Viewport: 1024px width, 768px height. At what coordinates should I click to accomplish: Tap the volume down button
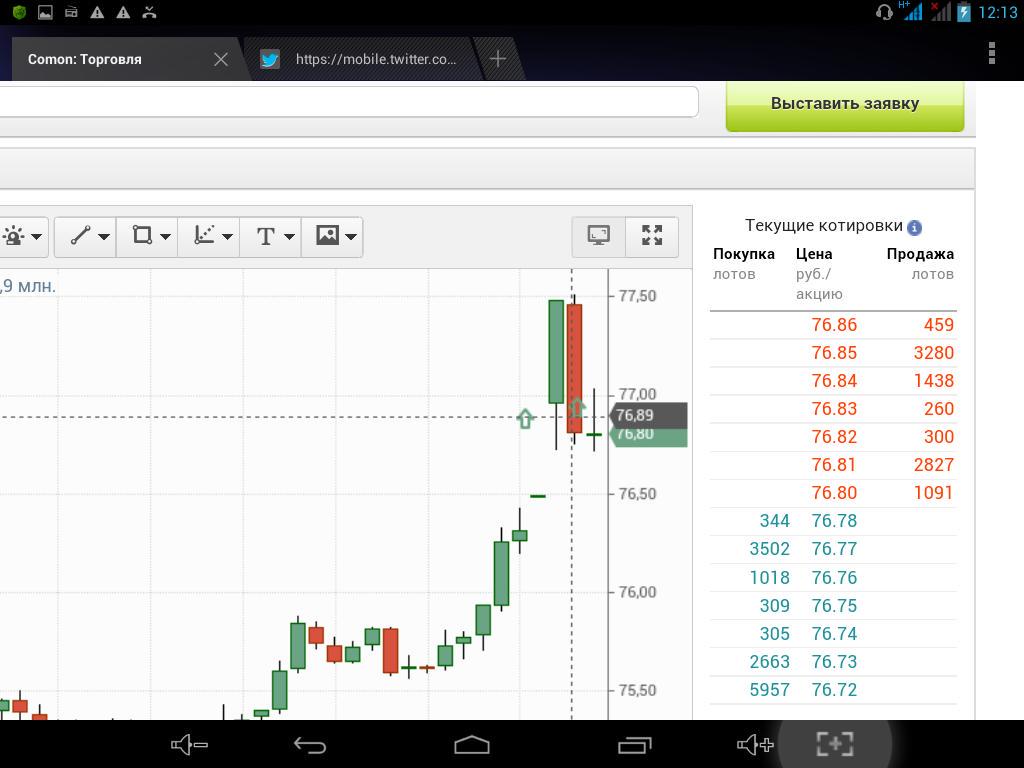point(189,744)
